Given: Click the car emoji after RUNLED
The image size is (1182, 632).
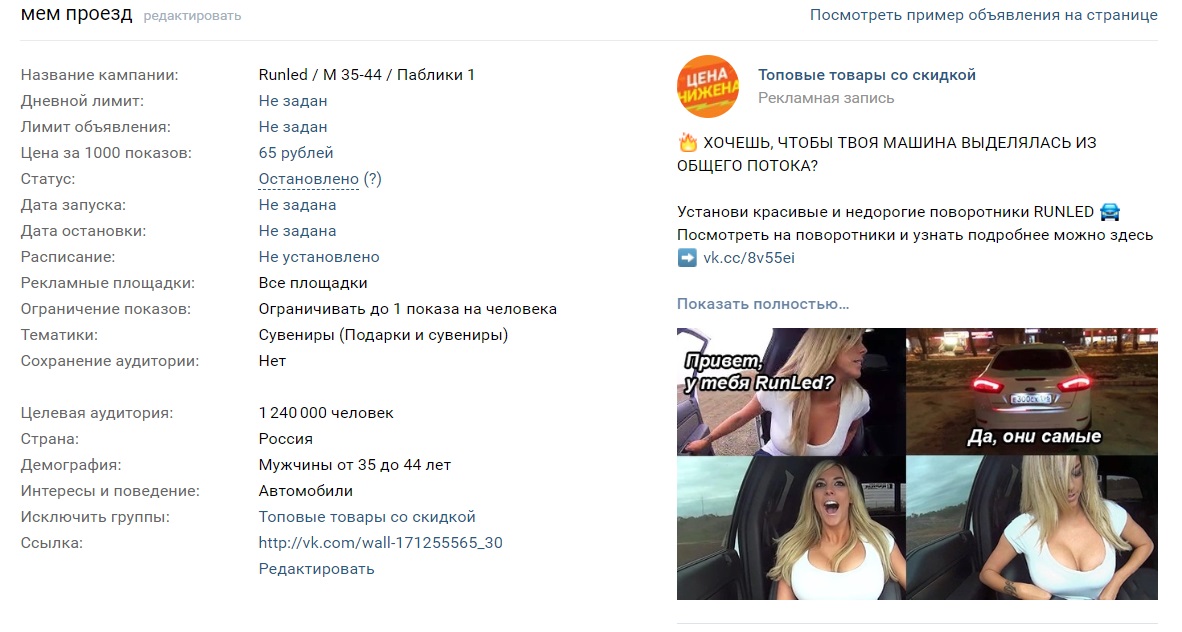Looking at the screenshot, I should (1110, 212).
